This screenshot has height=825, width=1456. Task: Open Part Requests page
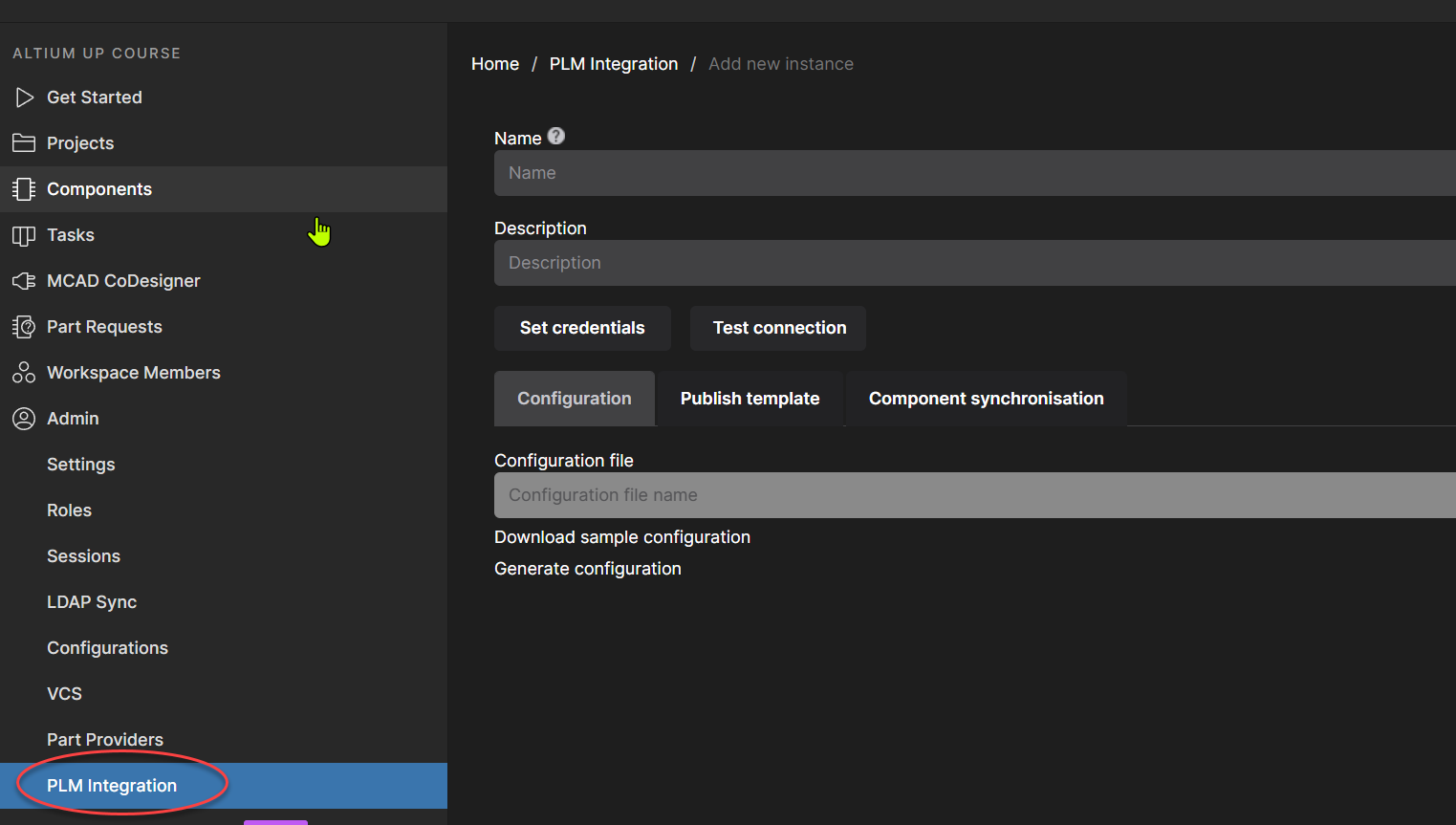[224, 327]
